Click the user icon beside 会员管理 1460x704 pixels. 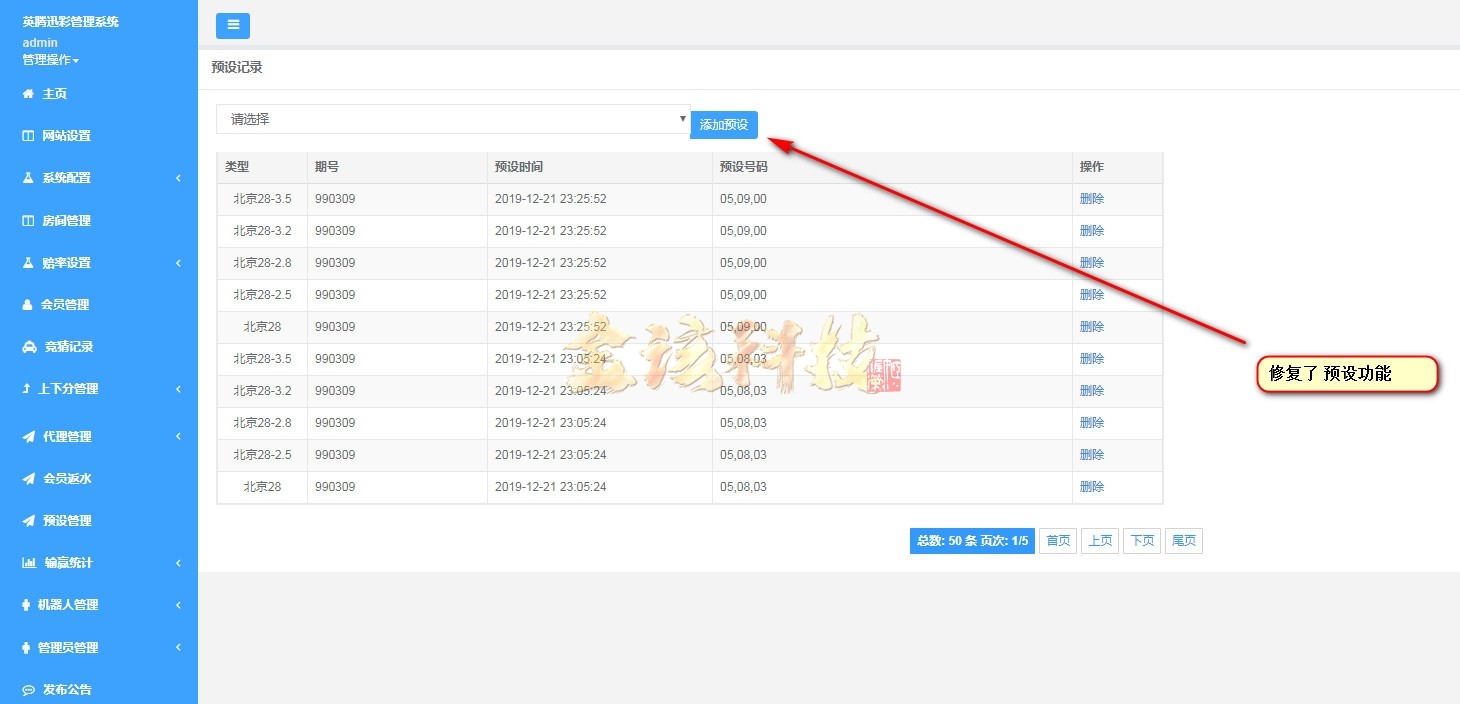28,305
